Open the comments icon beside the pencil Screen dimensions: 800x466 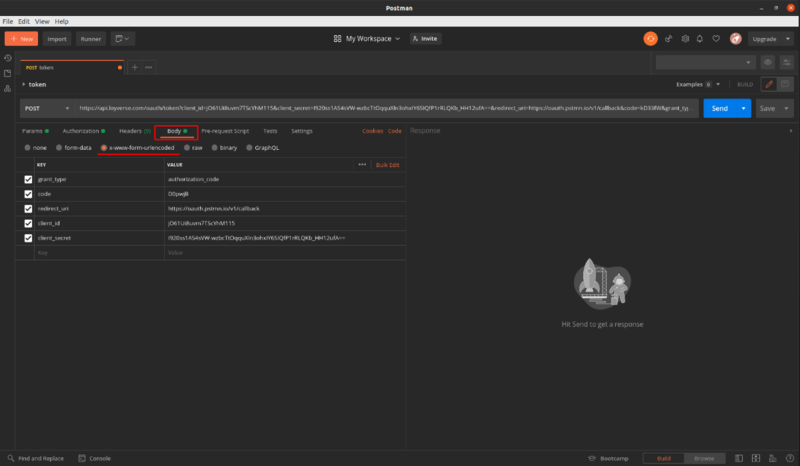click(785, 84)
